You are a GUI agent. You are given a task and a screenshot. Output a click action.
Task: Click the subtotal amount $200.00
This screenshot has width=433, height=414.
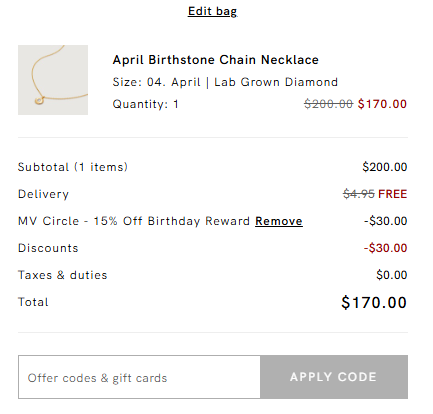click(385, 167)
